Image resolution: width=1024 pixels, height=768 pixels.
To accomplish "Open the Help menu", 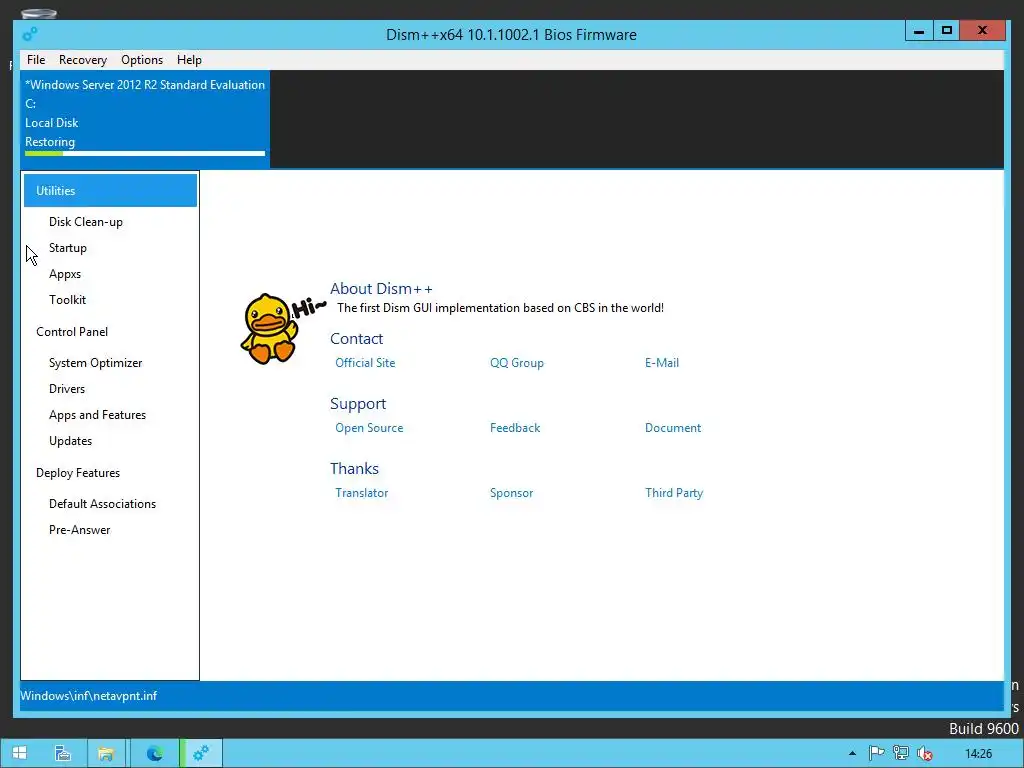I will click(x=189, y=59).
